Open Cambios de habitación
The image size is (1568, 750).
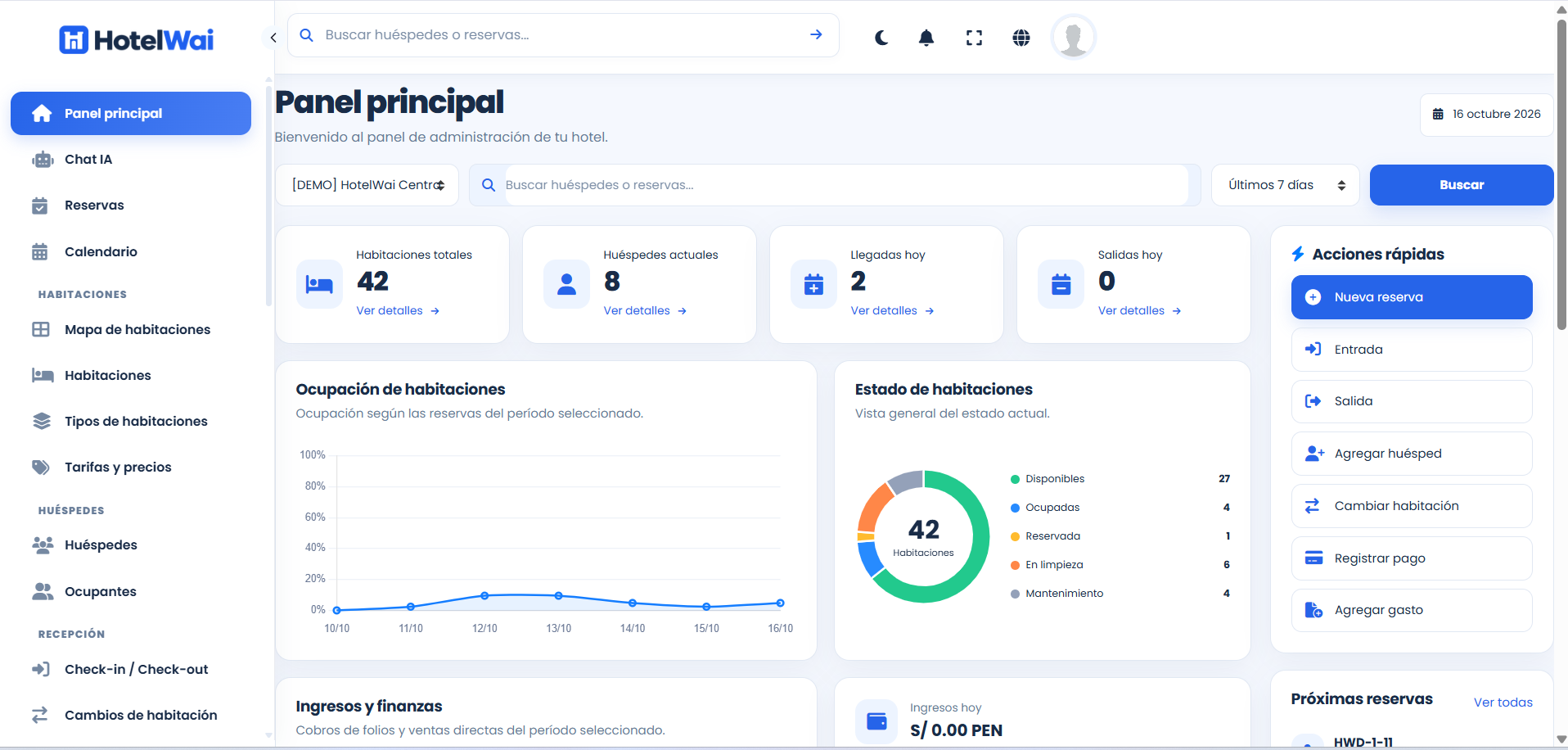tap(131, 715)
